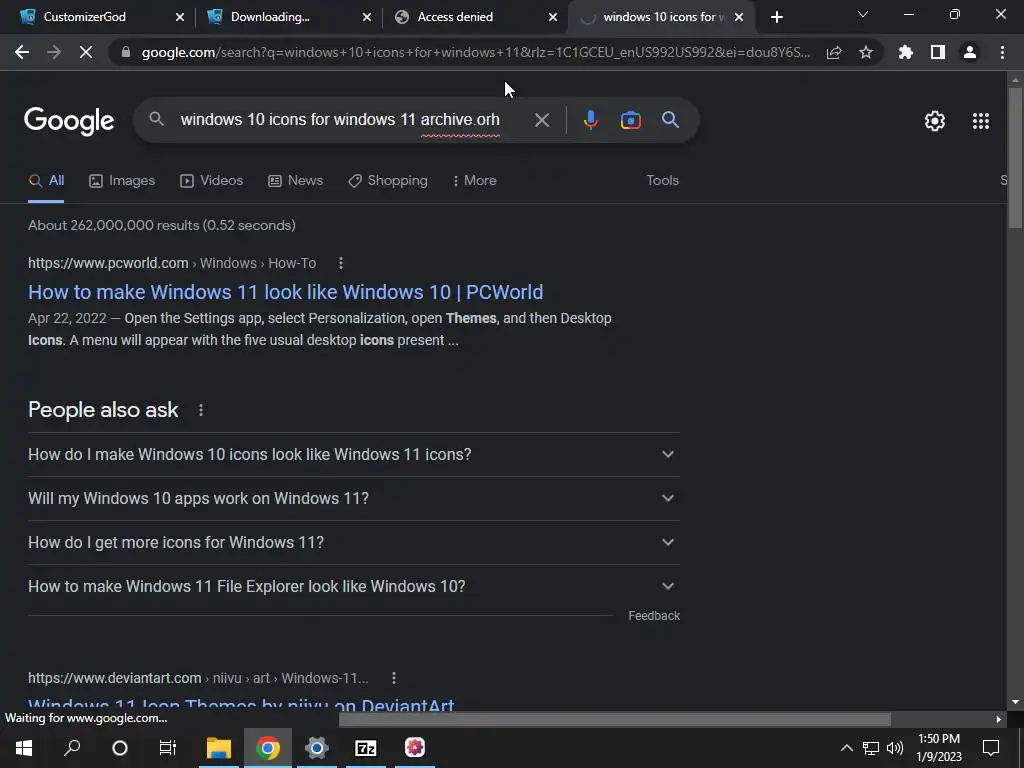This screenshot has height=768, width=1024.
Task: Stop loading the page
Action: [x=86, y=52]
